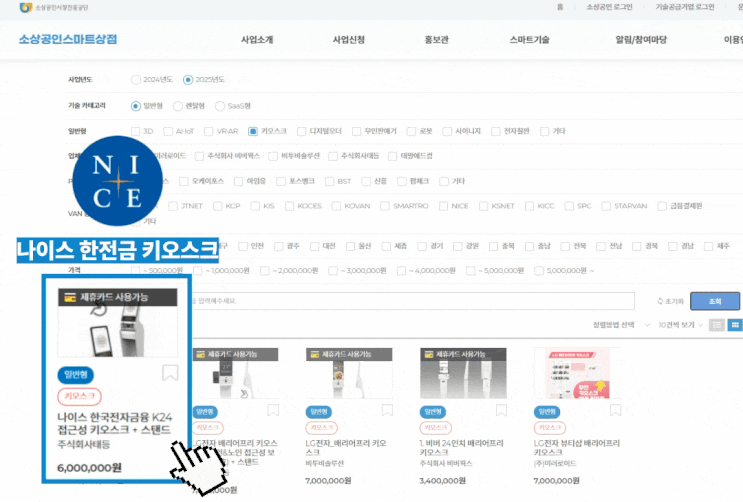Open 나이스 한국전자금융 K24 접근성 키오스크 title
The width and height of the screenshot is (743, 502).
pyautogui.click(x=114, y=423)
